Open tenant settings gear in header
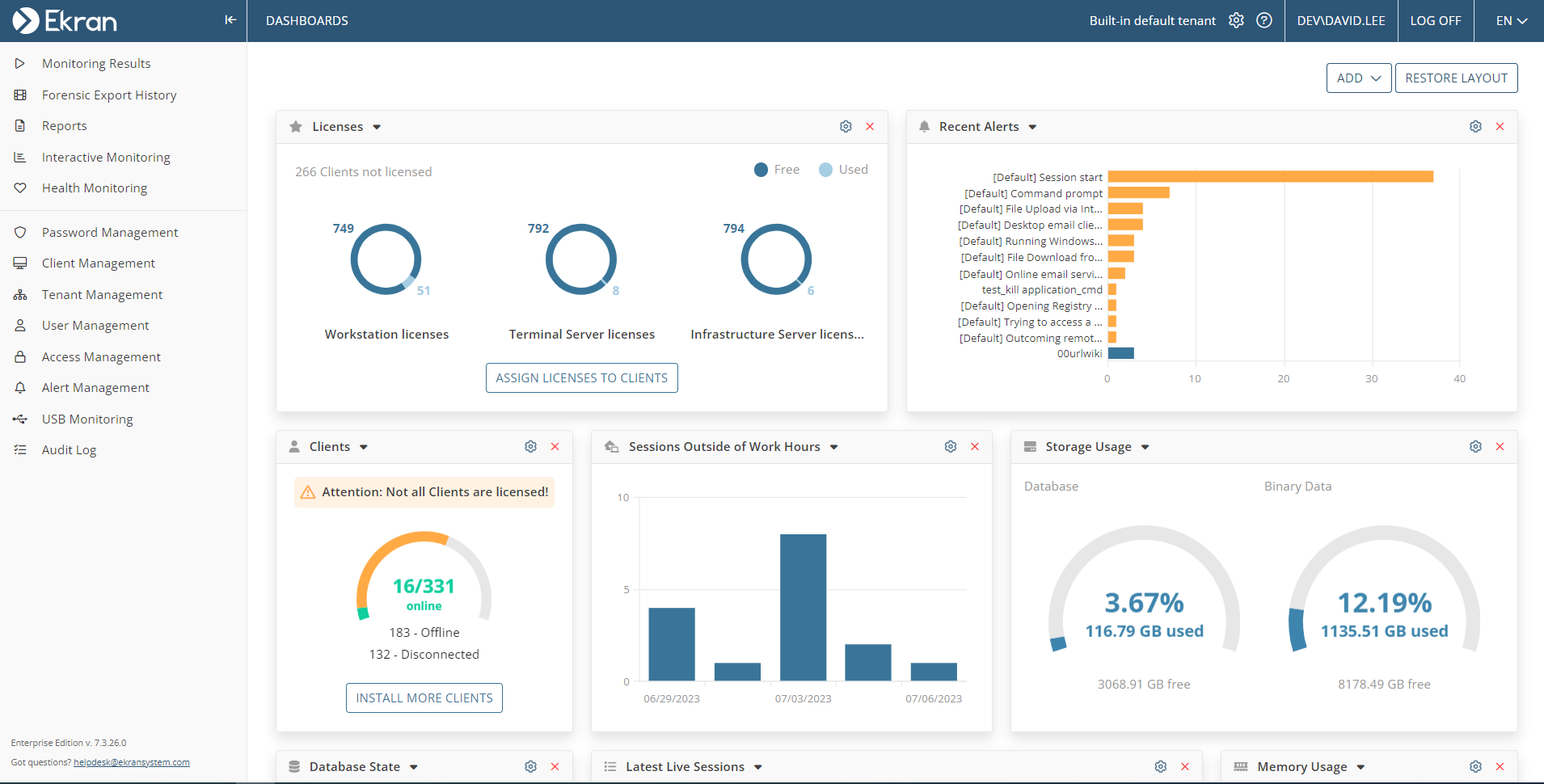 point(1236,20)
